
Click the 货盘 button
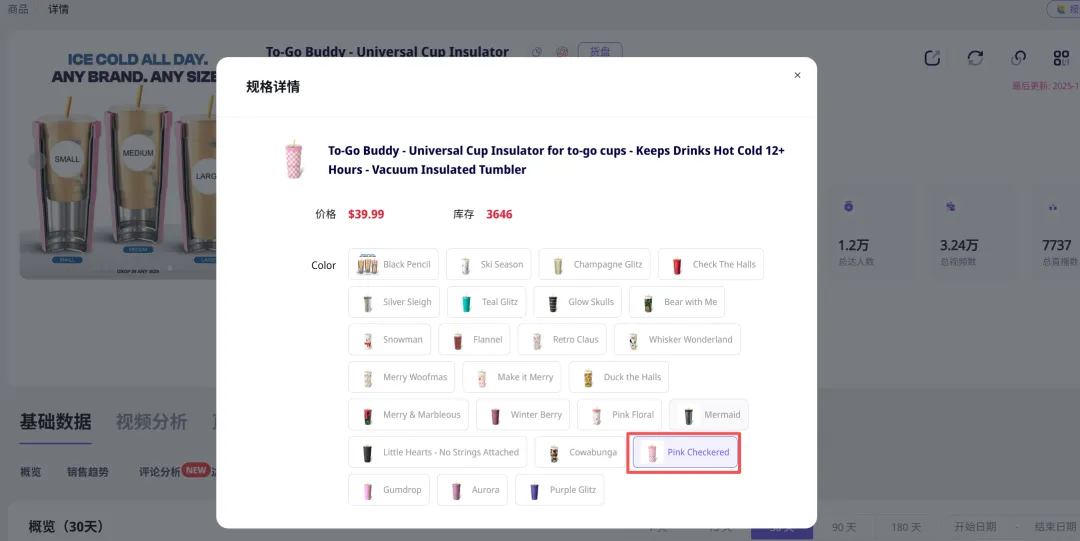coord(600,51)
